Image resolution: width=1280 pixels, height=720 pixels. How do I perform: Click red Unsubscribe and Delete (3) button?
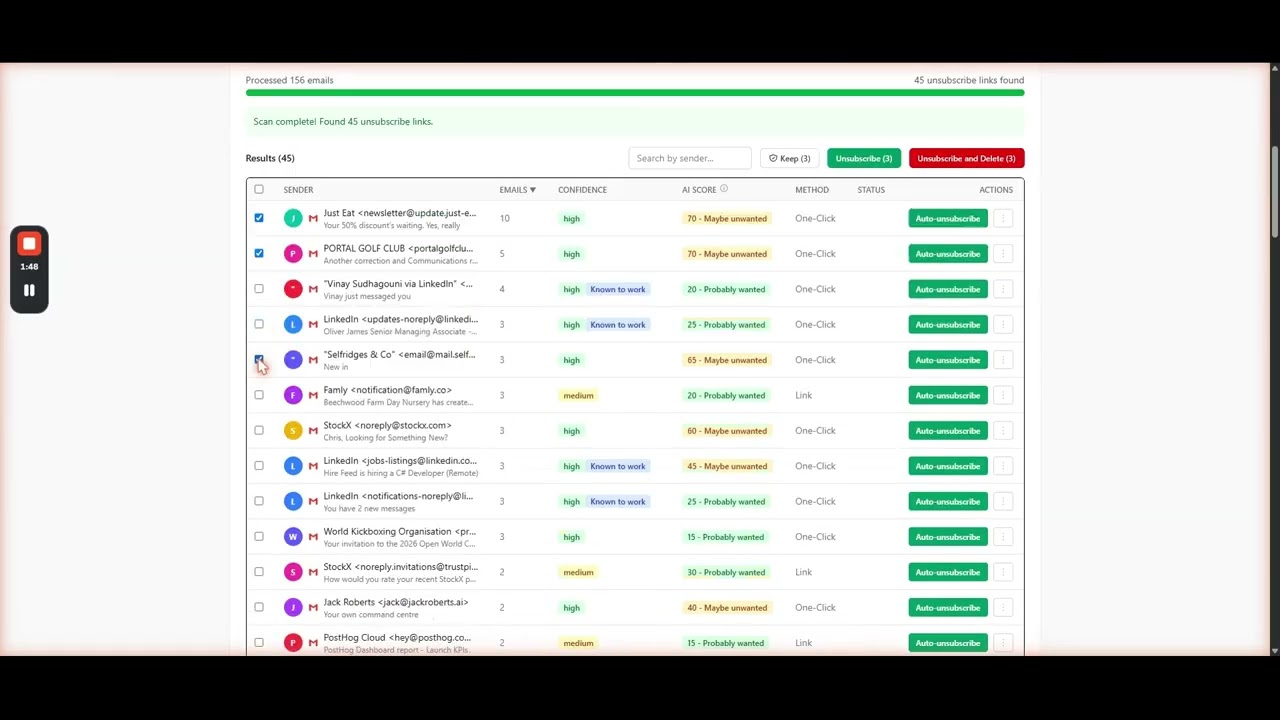[x=966, y=158]
